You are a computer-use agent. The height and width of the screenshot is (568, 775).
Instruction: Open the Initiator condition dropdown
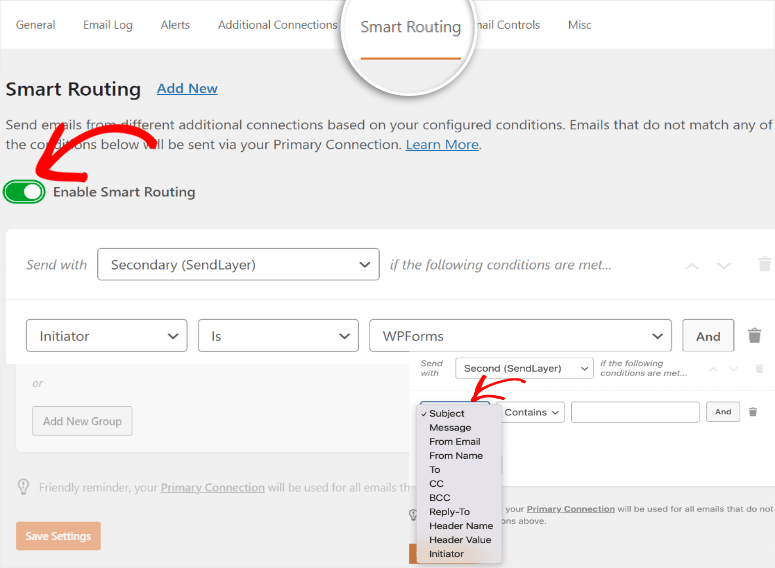(x=107, y=336)
